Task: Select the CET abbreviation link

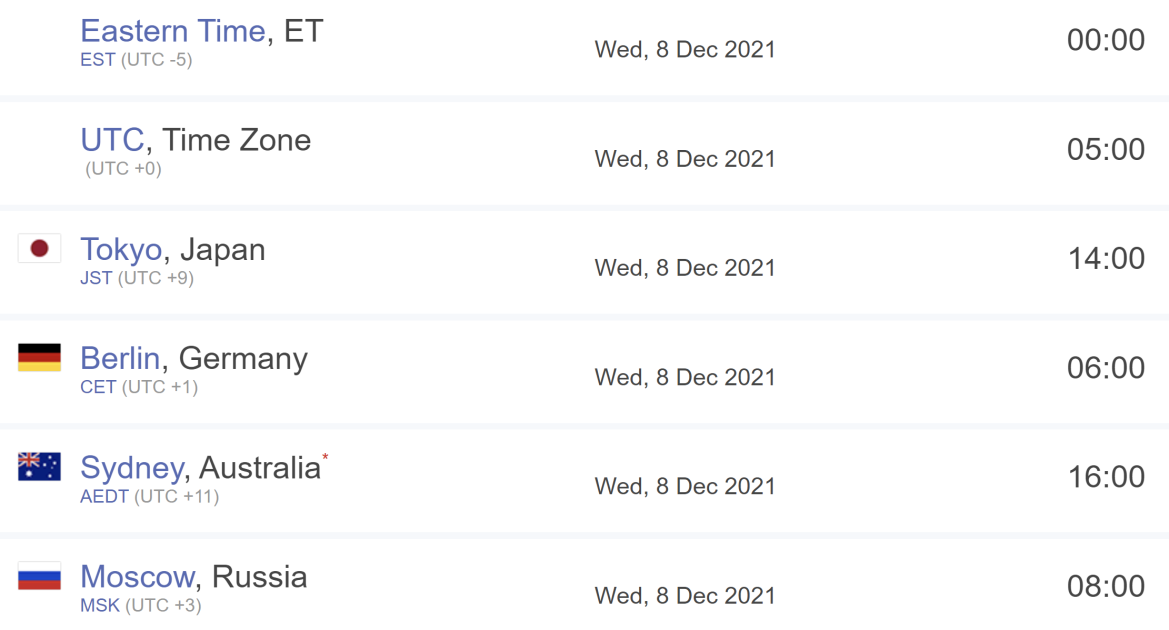Action: [98, 387]
